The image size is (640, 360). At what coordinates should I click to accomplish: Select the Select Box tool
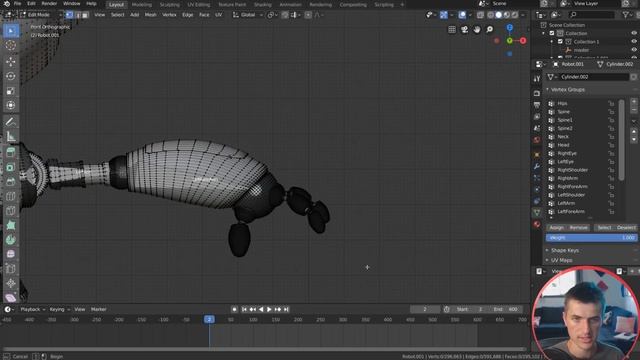coord(11,31)
